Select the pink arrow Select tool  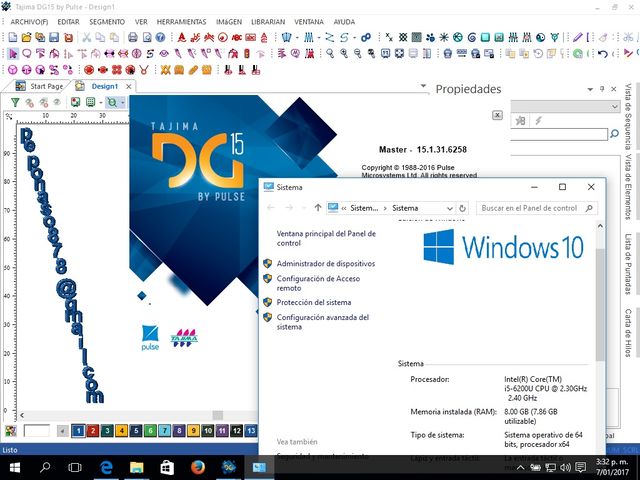point(13,53)
